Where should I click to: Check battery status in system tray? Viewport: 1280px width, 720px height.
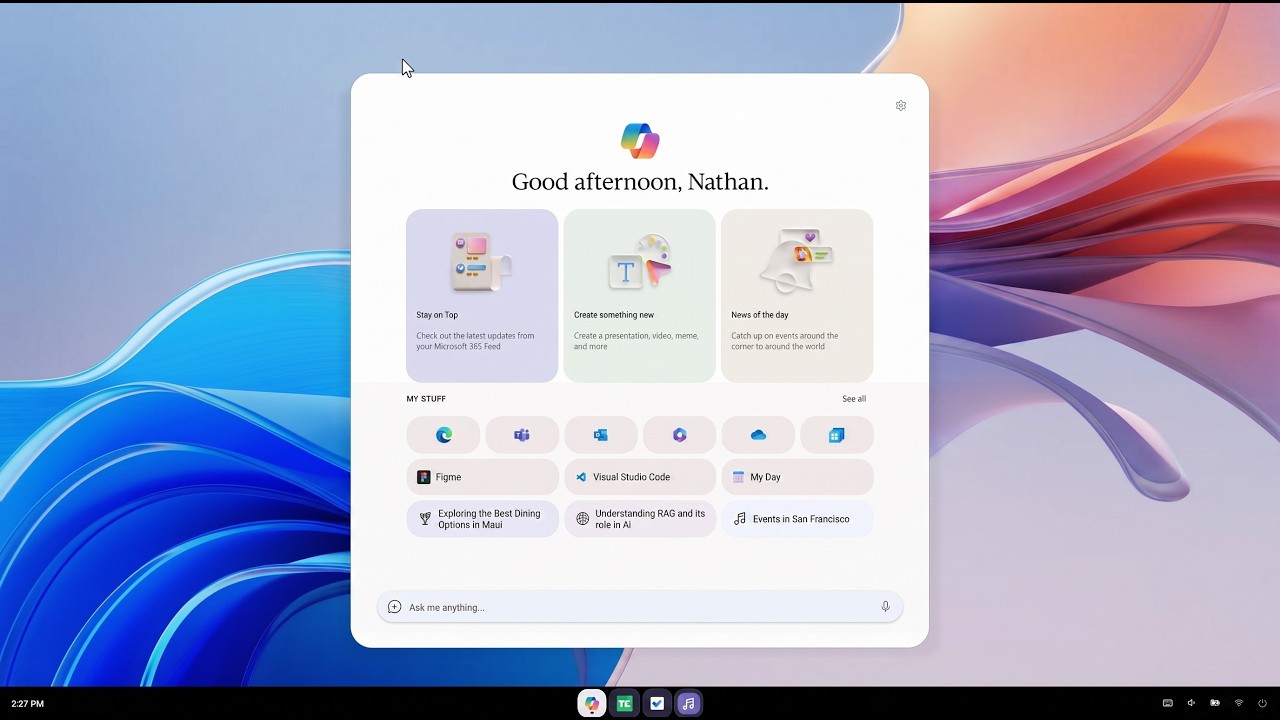[1215, 703]
